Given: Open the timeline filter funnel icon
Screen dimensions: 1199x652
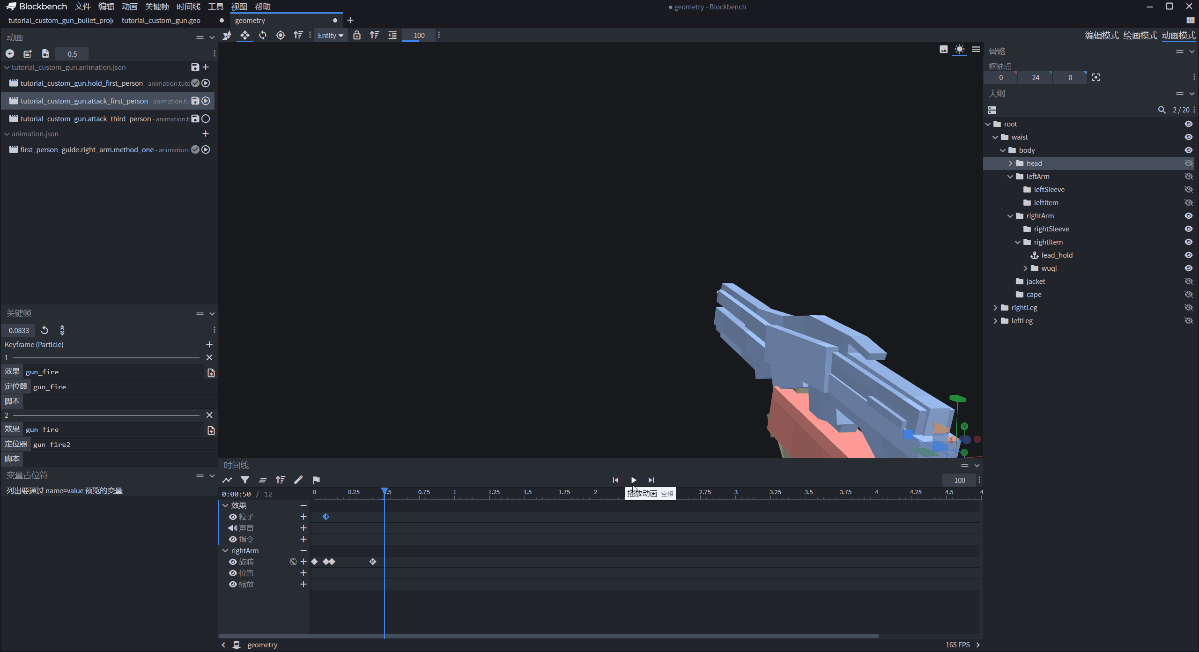Looking at the screenshot, I should [x=244, y=480].
